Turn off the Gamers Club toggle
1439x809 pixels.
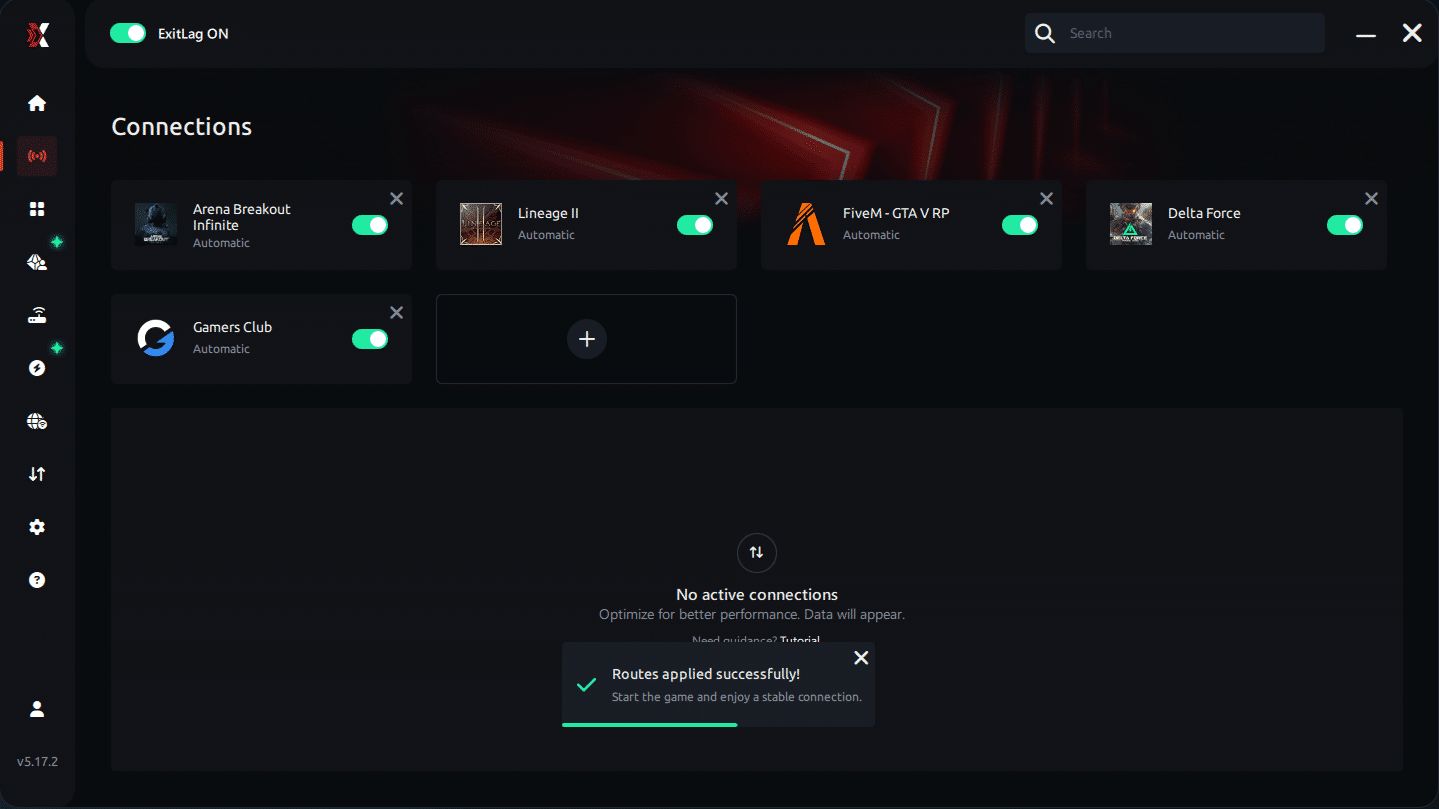[x=370, y=339]
